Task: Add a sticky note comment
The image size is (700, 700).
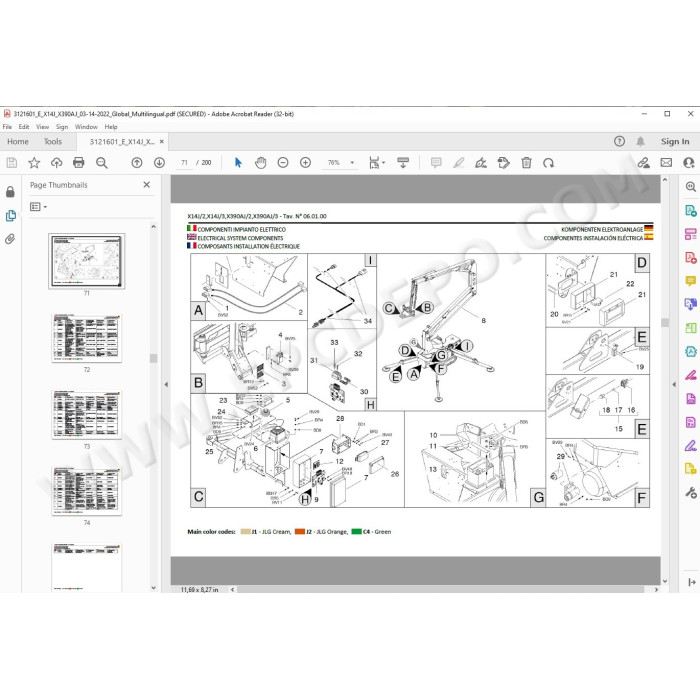Action: coord(436,163)
